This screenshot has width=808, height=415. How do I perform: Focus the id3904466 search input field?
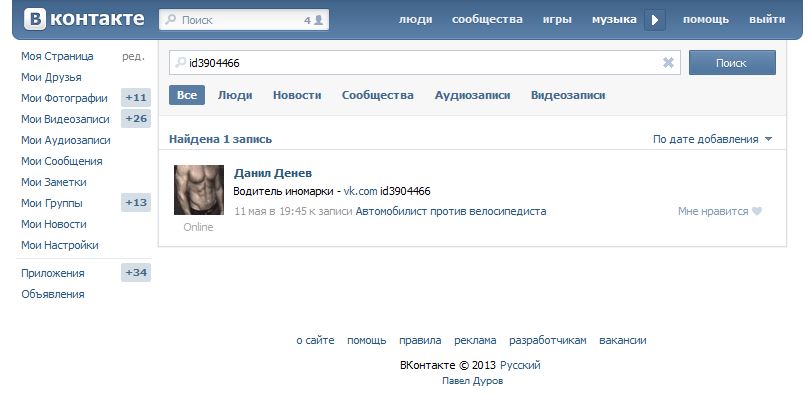pyautogui.click(x=425, y=63)
